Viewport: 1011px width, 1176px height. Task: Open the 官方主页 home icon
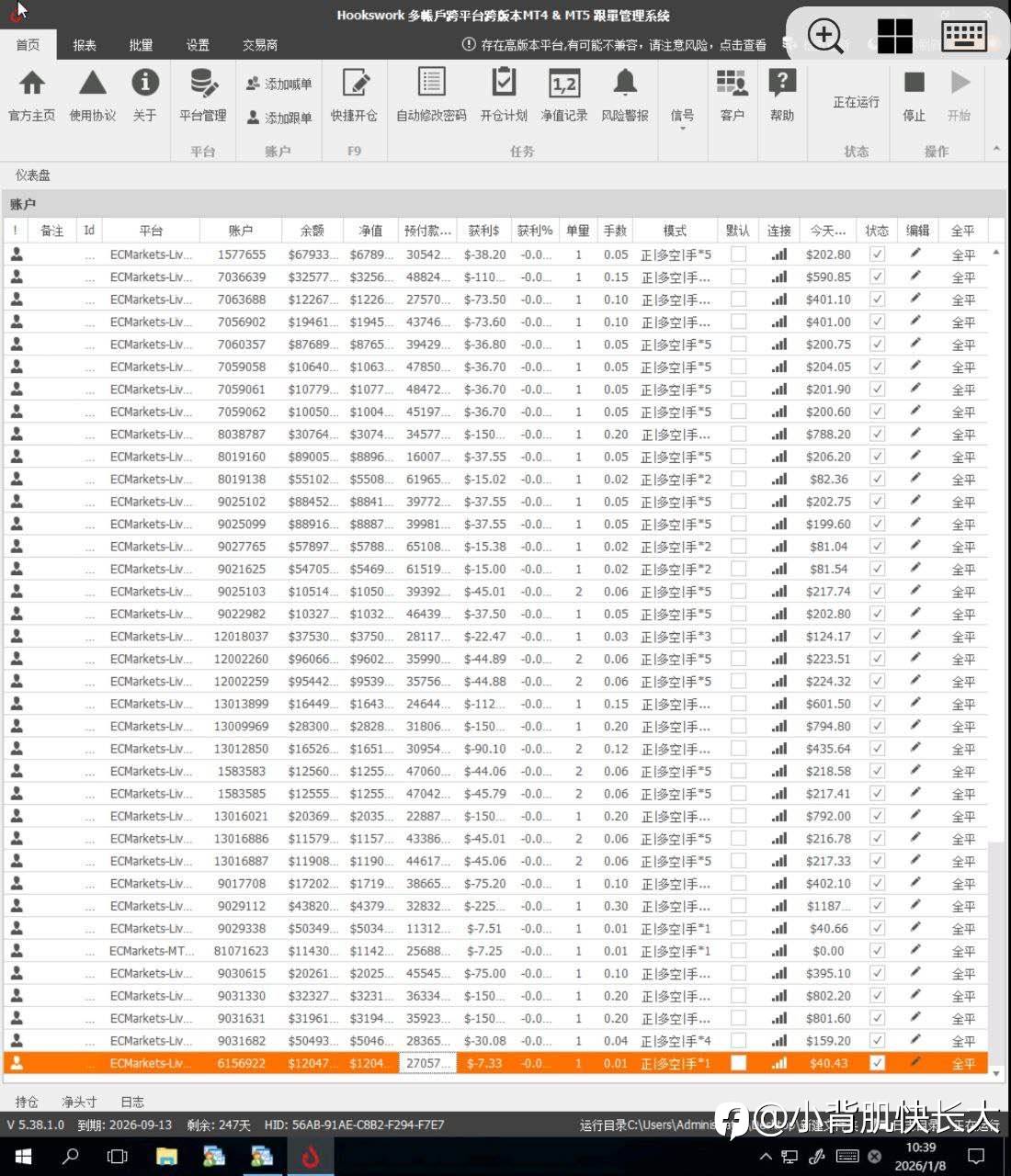[32, 96]
